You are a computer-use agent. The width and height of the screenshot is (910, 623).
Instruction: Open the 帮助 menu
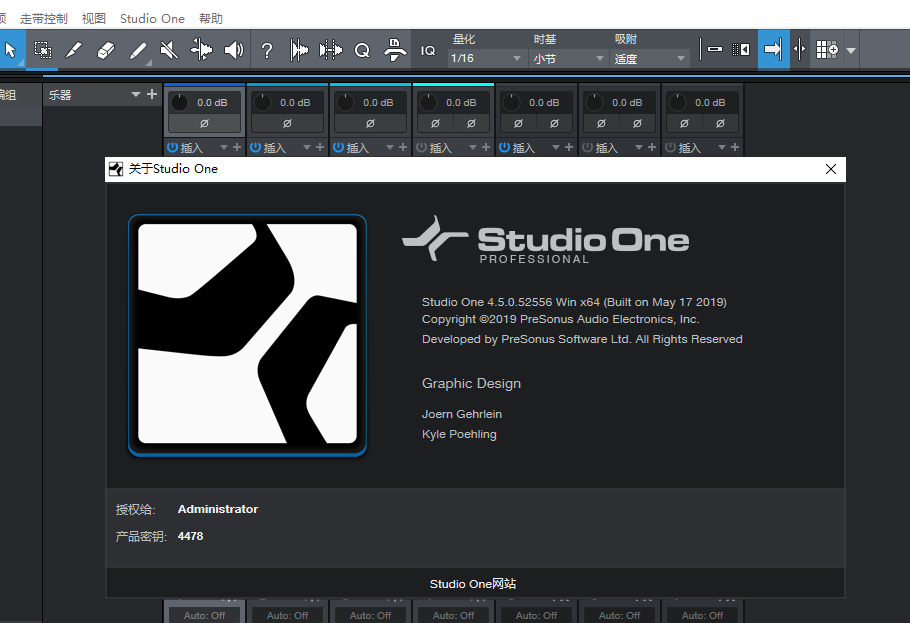[x=211, y=19]
